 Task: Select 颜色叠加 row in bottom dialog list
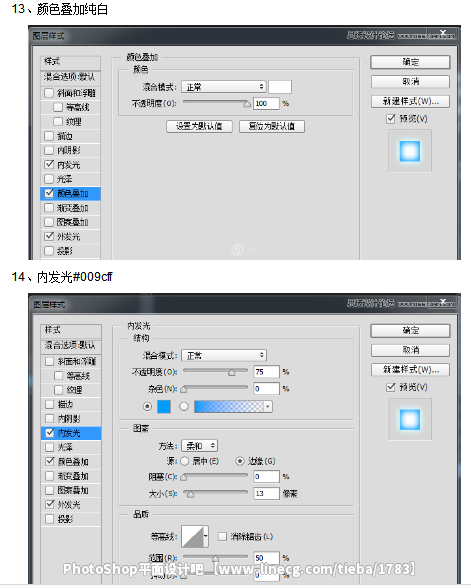pyautogui.click(x=71, y=462)
